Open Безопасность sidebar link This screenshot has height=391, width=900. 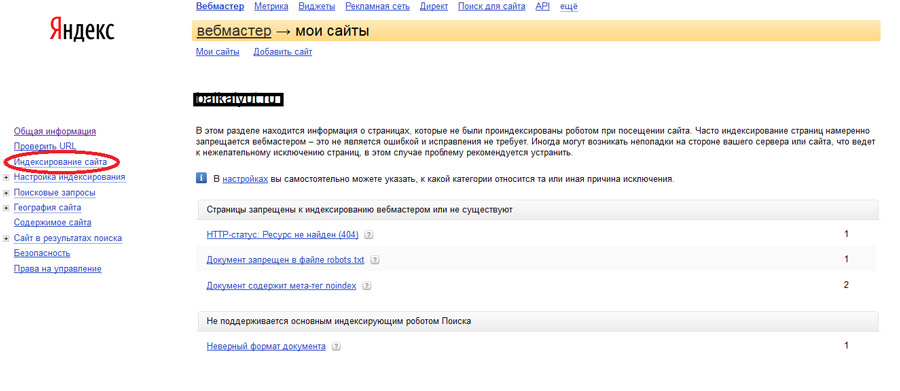42,253
